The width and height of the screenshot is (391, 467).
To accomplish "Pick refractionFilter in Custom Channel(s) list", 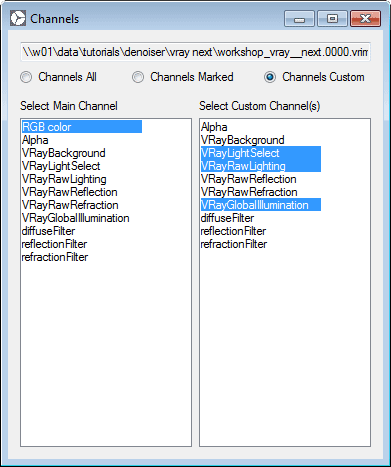I will coord(234,244).
